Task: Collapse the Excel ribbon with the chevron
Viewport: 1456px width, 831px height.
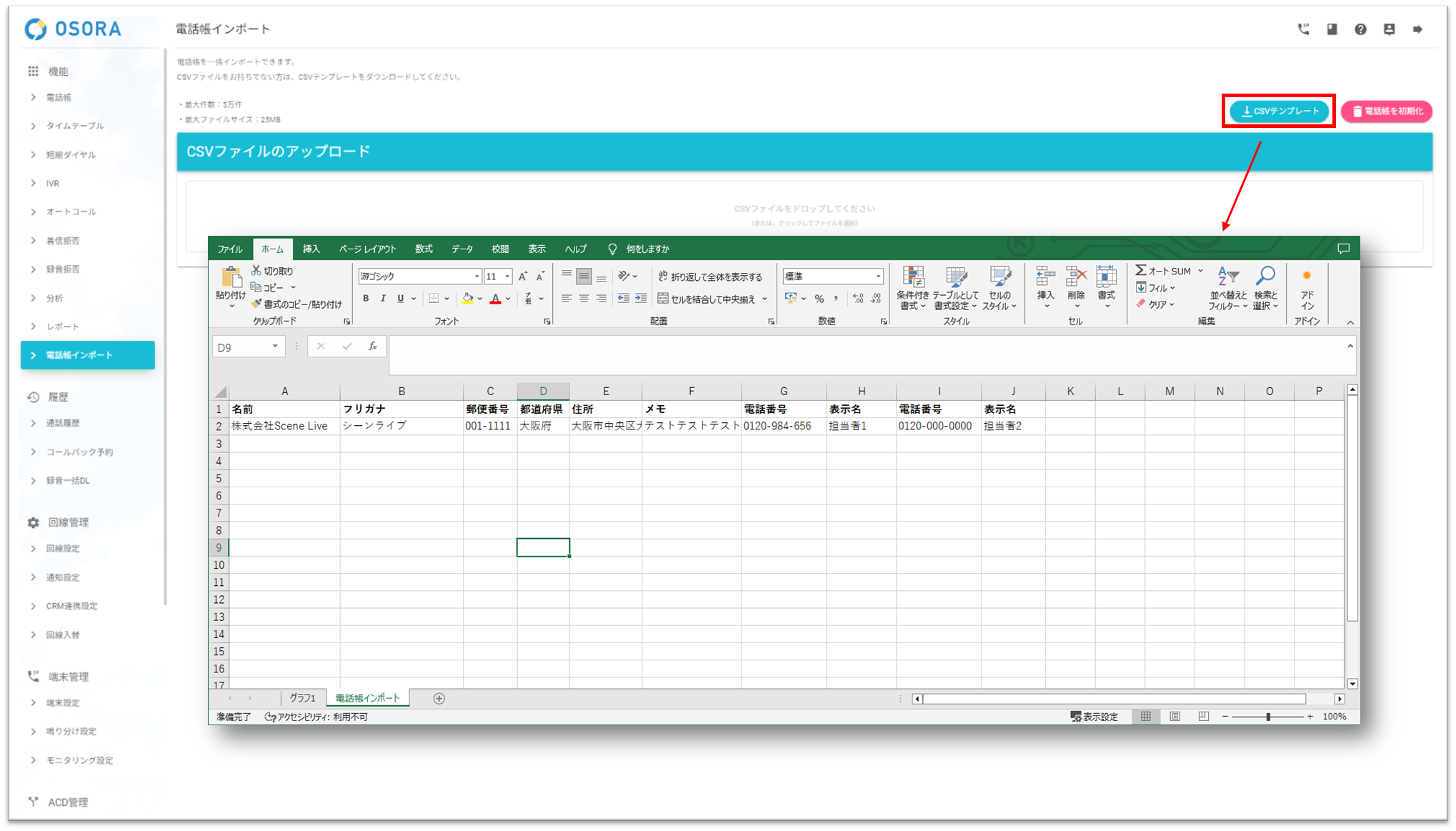Action: pos(1350,322)
